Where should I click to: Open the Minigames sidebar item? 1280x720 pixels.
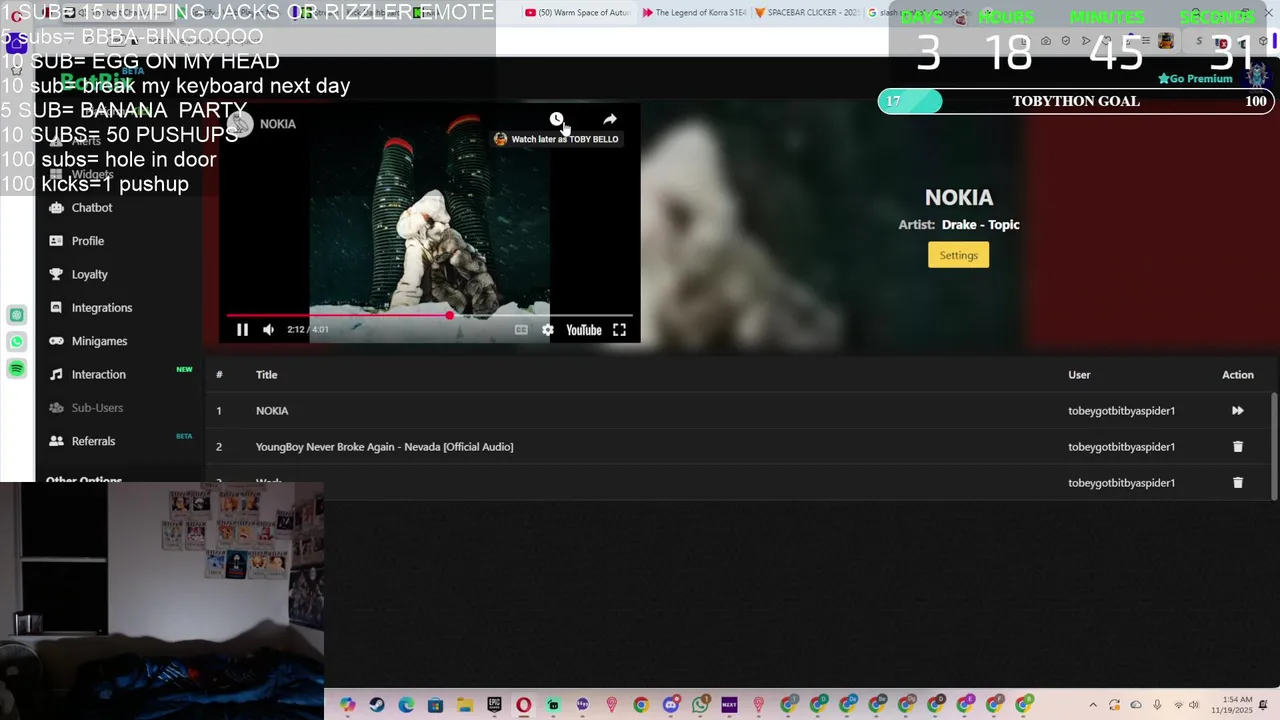coord(99,341)
